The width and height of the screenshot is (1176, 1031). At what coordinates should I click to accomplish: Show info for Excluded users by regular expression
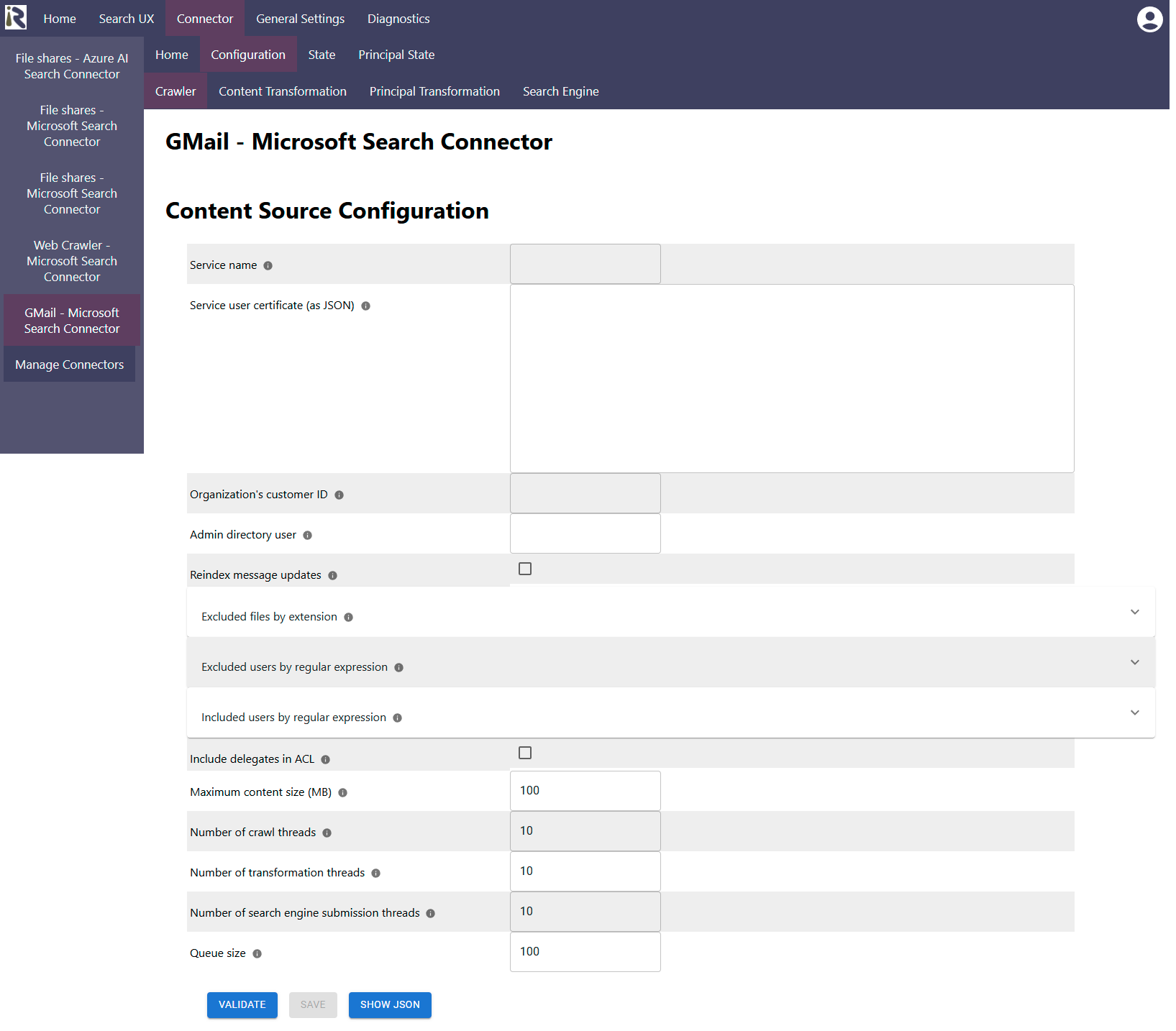398,667
